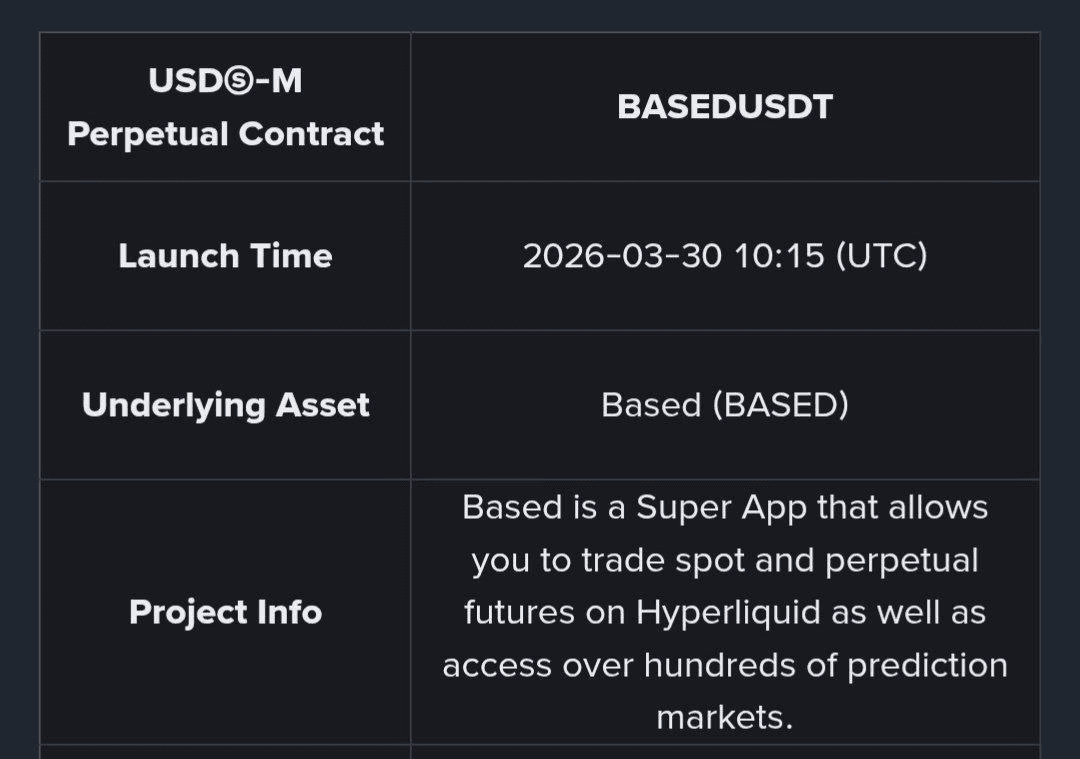Click the Underlying Asset row label

pos(225,405)
